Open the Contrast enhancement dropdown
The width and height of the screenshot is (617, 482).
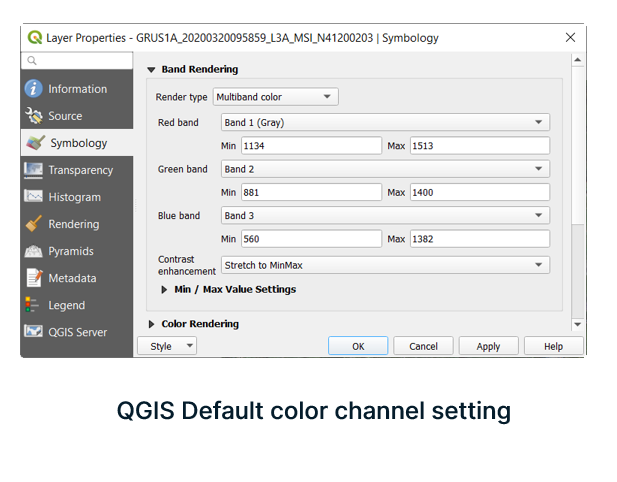[x=385, y=265]
